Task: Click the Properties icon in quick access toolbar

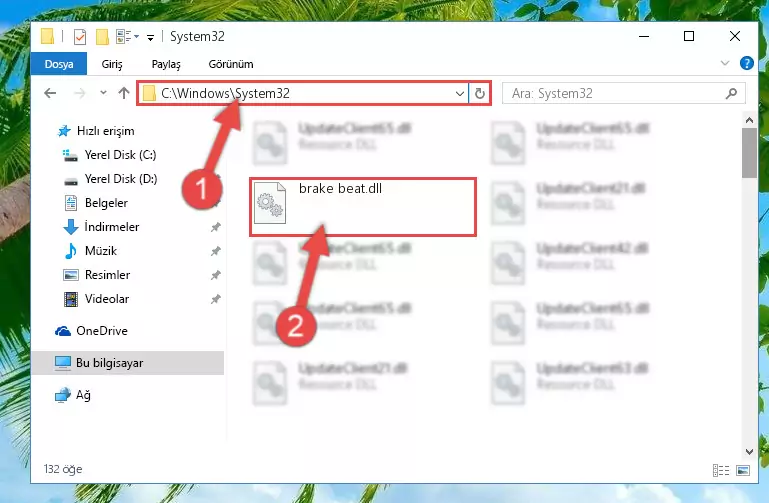Action: click(x=79, y=37)
